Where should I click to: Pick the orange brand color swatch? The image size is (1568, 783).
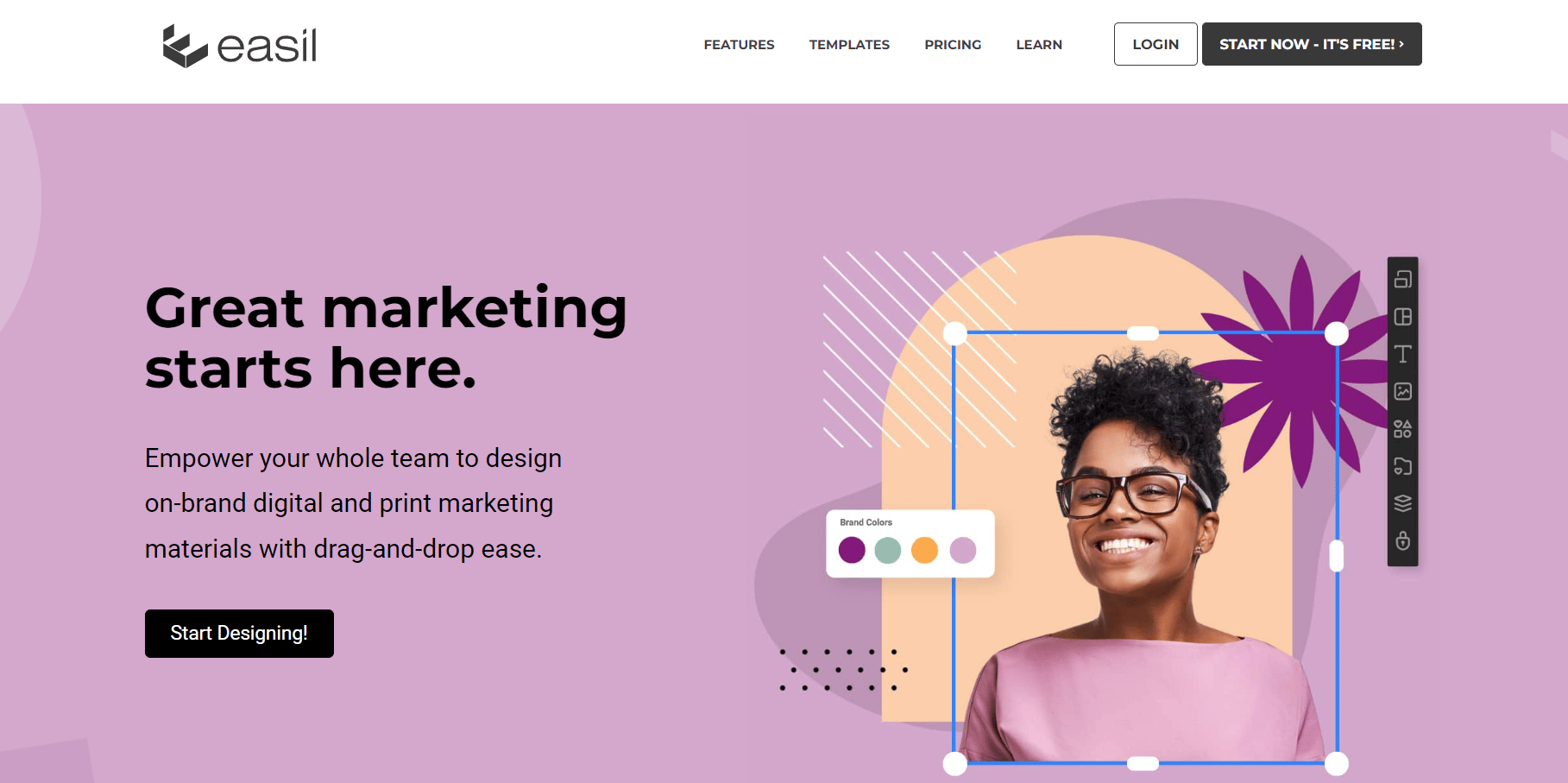click(x=924, y=550)
